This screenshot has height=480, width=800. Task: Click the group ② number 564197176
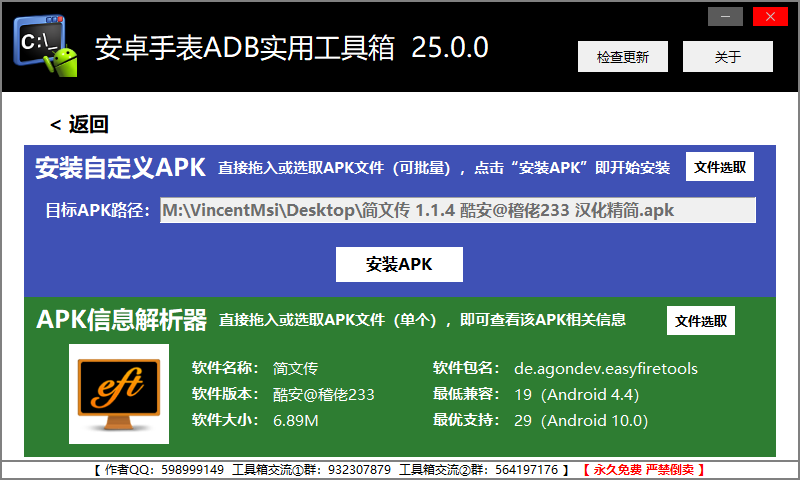525,469
